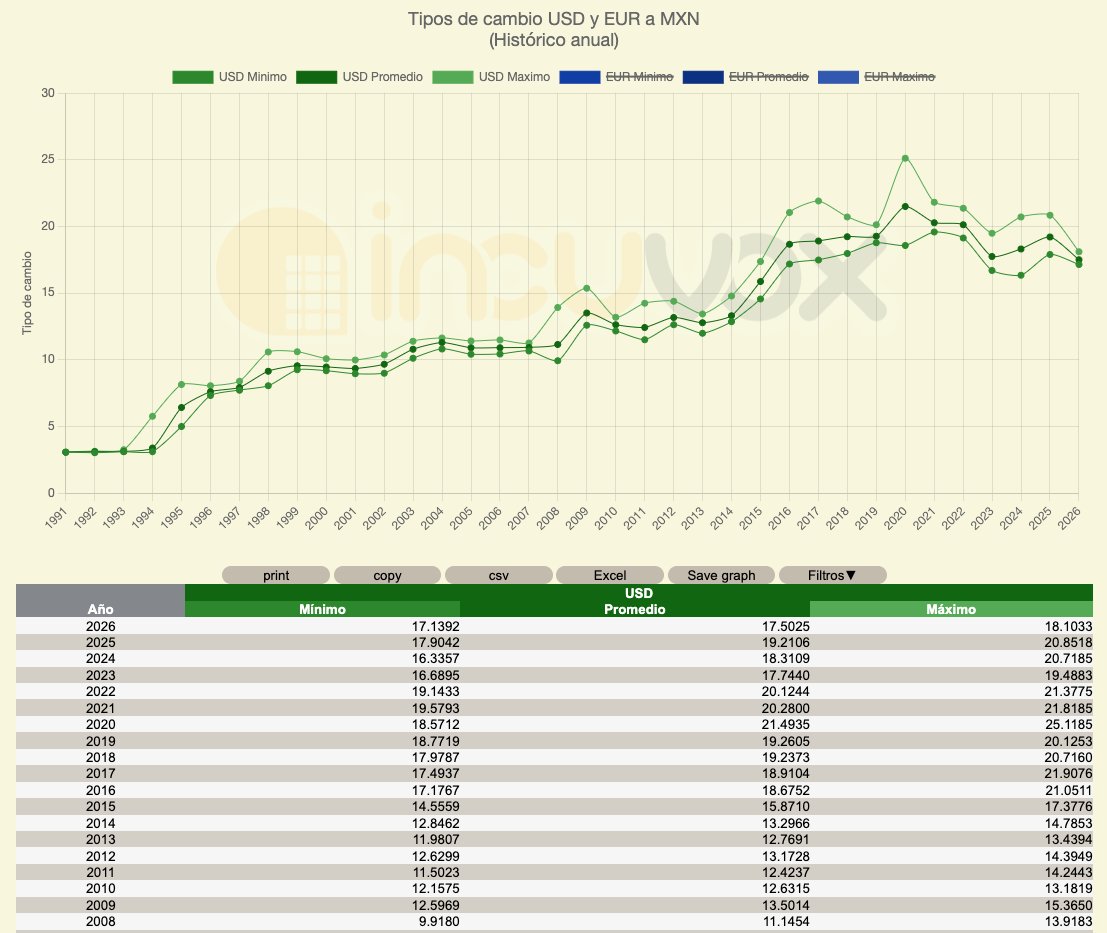The image size is (1107, 933).
Task: Click the value 17.1392 in the table
Action: coord(436,626)
